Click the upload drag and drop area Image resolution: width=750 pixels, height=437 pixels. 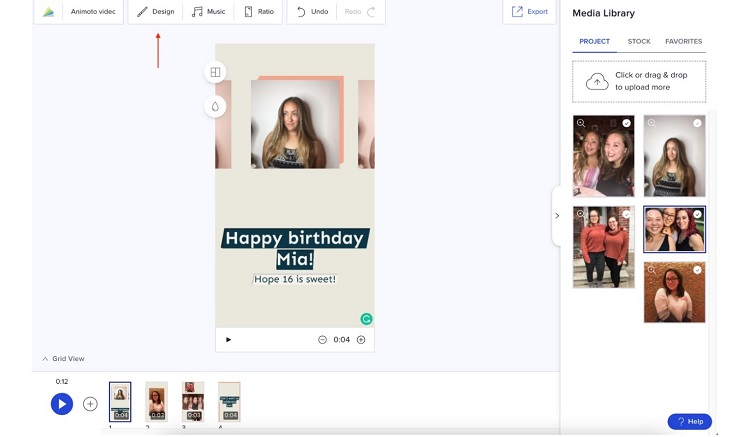[x=639, y=81]
